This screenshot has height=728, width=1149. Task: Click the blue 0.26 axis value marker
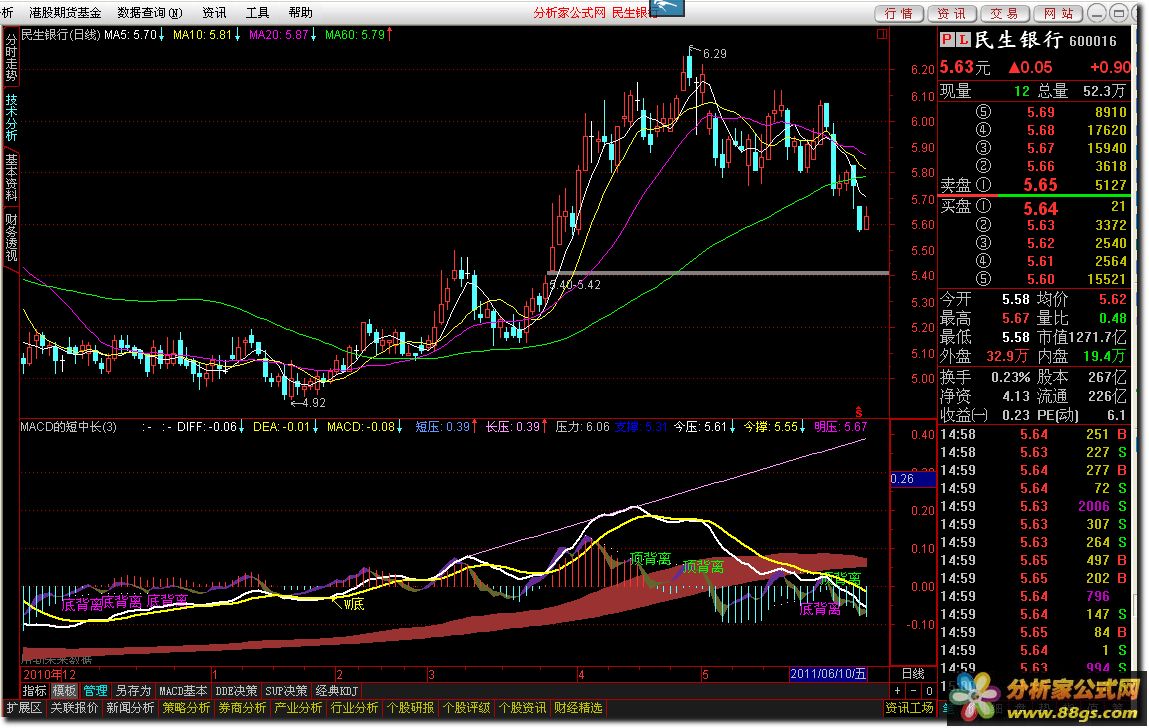tap(912, 479)
